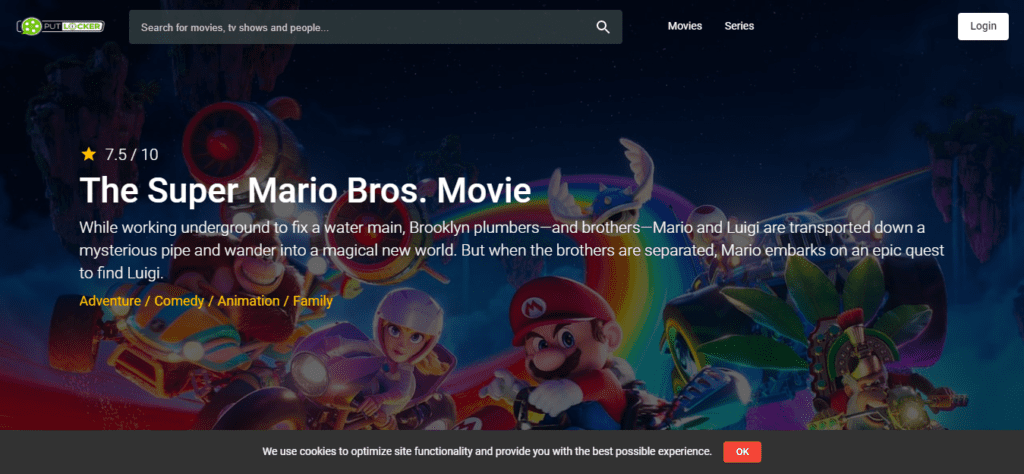This screenshot has height=474, width=1024.
Task: Open the Putlocker logo home link
Action: (60, 26)
